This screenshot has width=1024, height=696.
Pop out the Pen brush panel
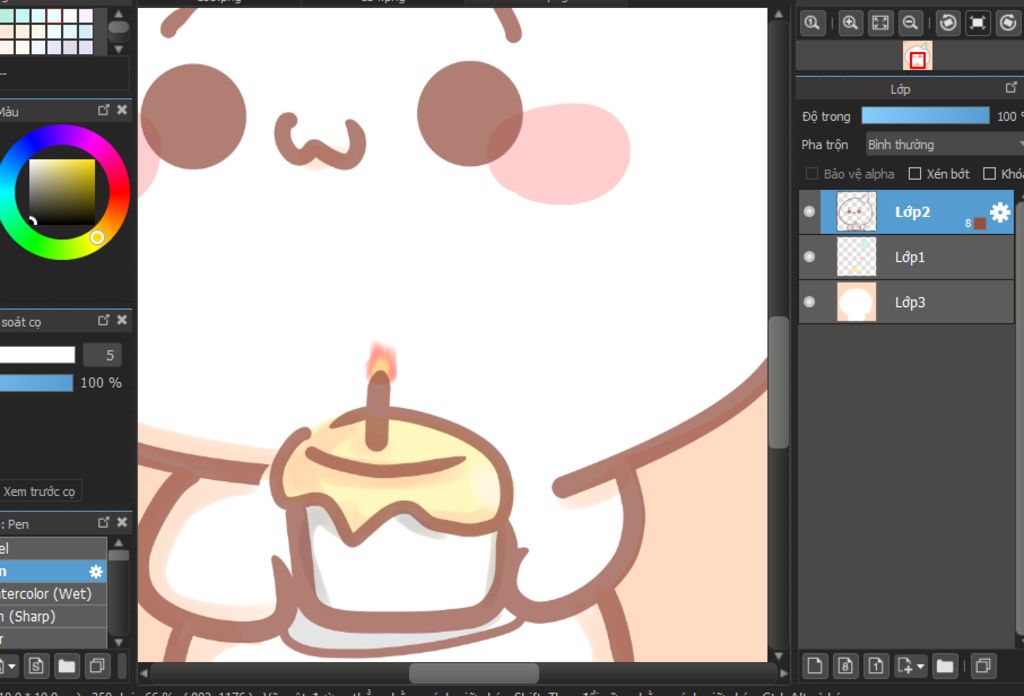103,522
